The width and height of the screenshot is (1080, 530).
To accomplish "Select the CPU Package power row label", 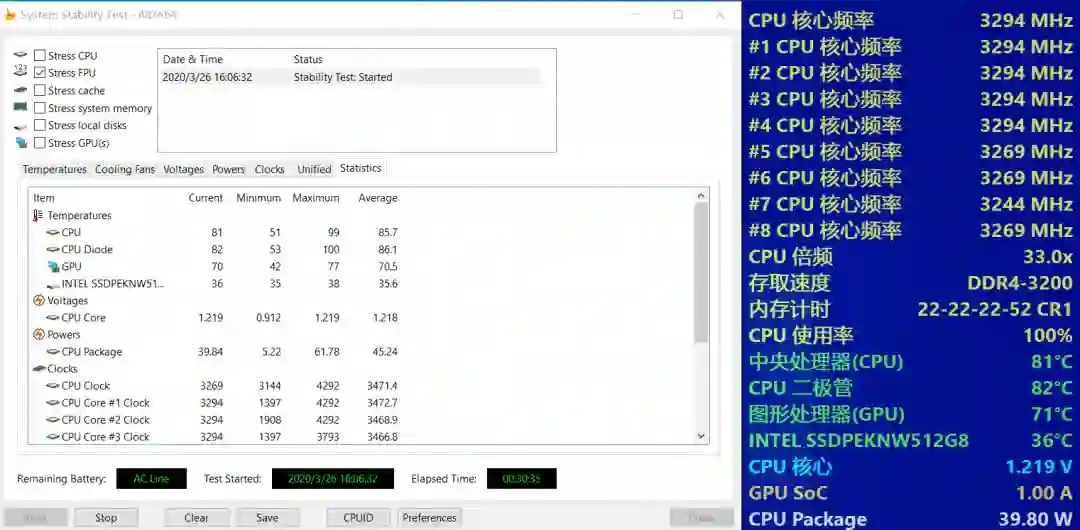I will (92, 352).
